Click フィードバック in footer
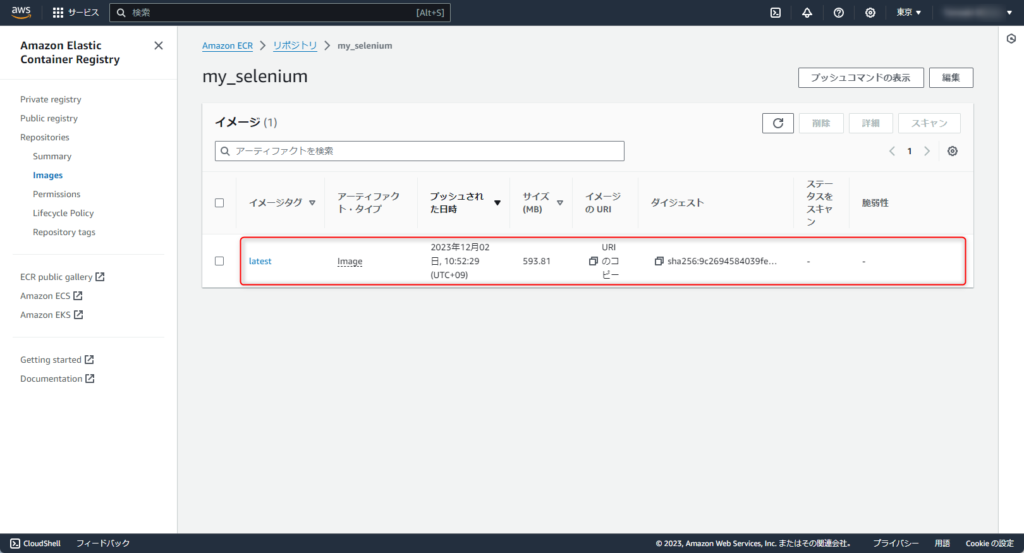This screenshot has width=1024, height=553. coord(103,543)
